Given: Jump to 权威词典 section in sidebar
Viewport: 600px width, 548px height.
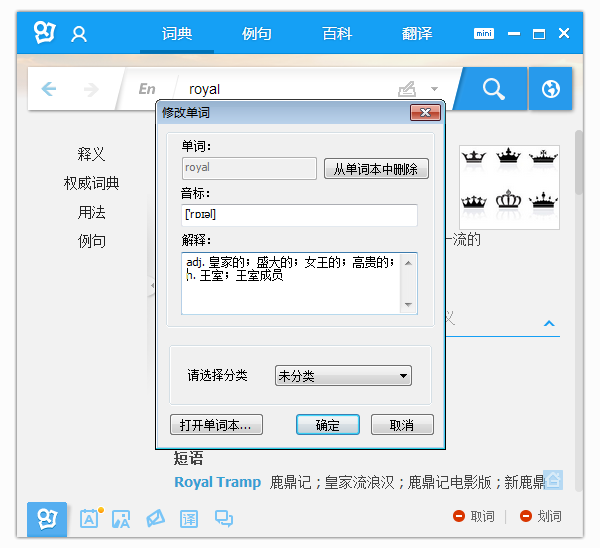Looking at the screenshot, I should pyautogui.click(x=91, y=183).
